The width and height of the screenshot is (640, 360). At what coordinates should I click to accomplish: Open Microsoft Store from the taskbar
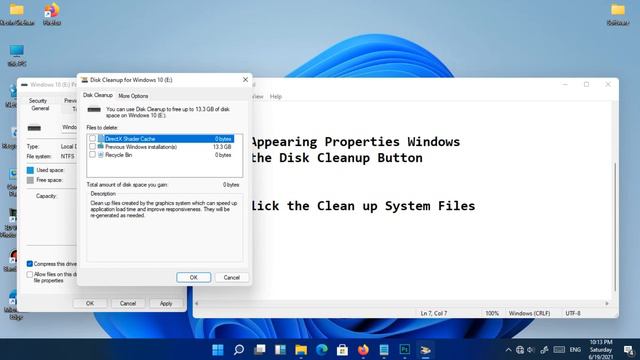click(x=342, y=350)
